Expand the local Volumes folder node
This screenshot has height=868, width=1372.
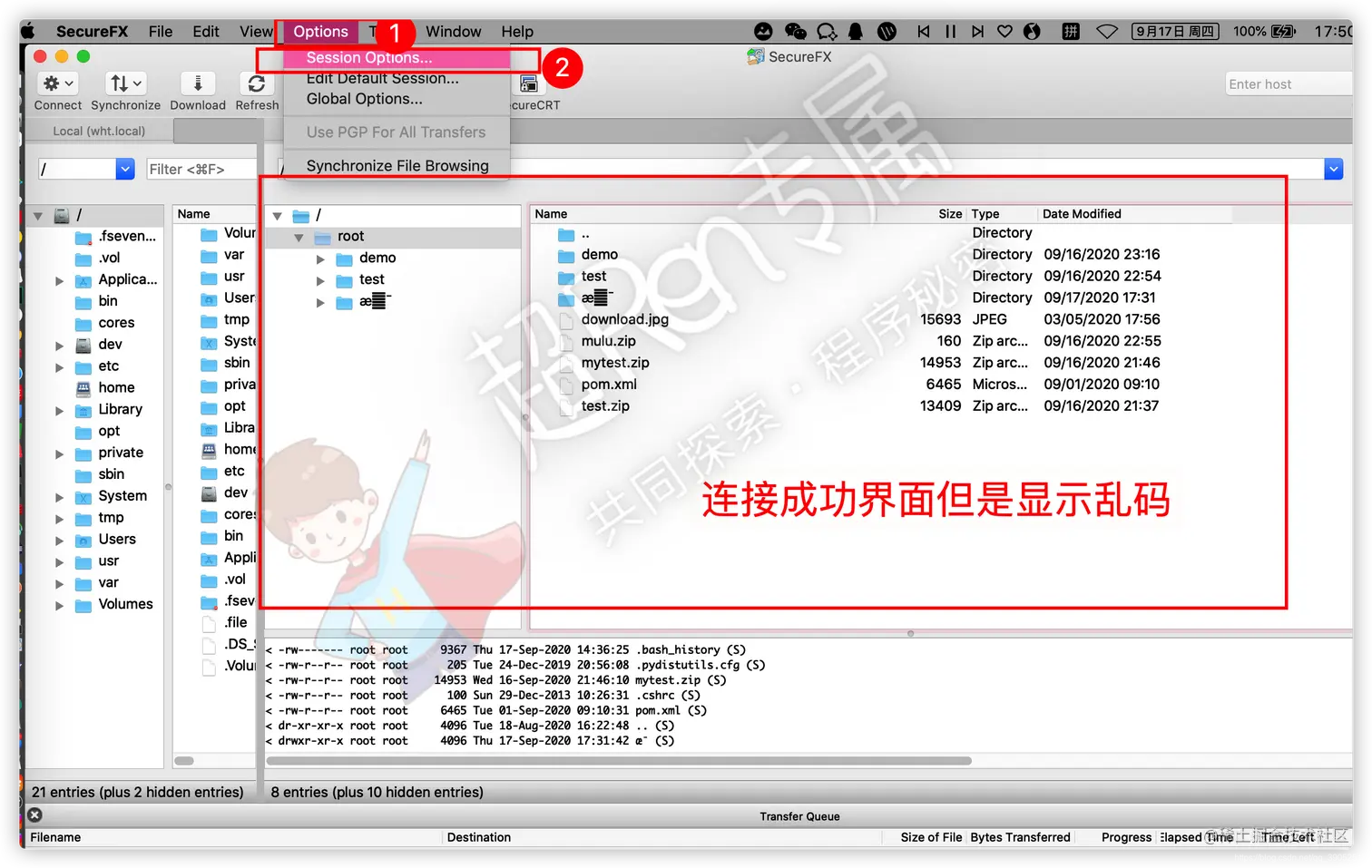59,605
